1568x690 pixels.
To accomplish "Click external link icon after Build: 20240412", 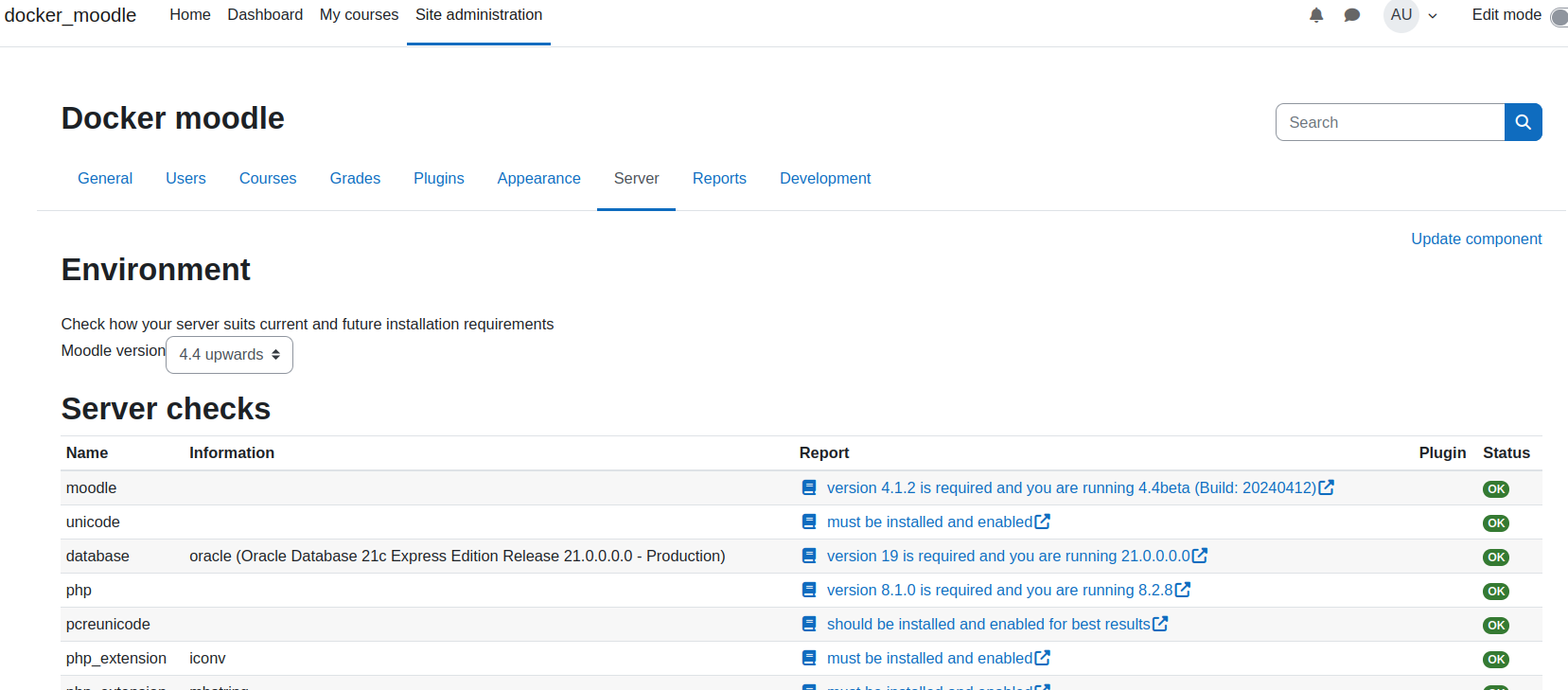I will tap(1327, 487).
